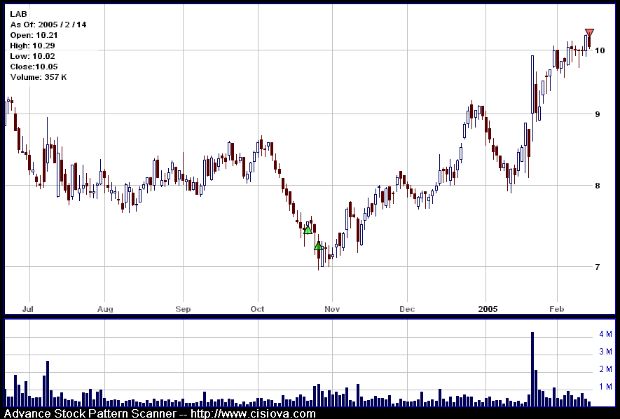The width and height of the screenshot is (620, 419).
Task: Click the 2 M volume axis label
Action: coord(605,369)
